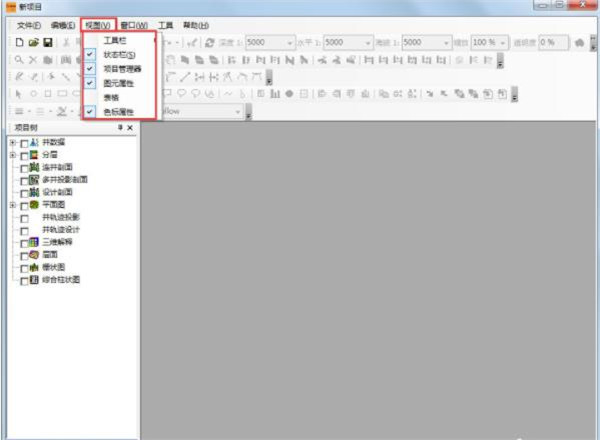Expand the 平面图 tree node
Screen dimensions: 600x440
pos(12,205)
